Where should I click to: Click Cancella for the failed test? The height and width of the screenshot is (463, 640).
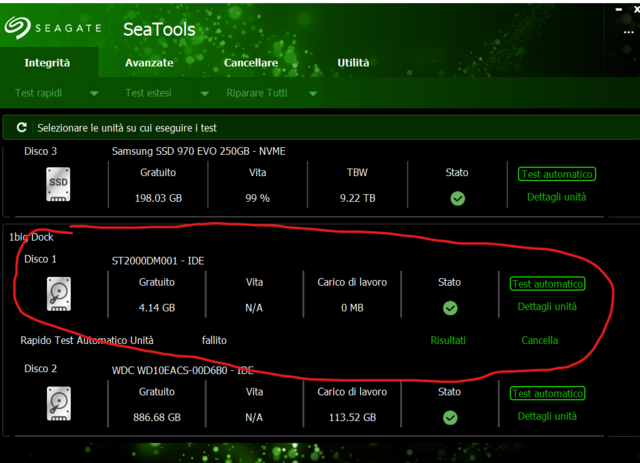point(540,340)
